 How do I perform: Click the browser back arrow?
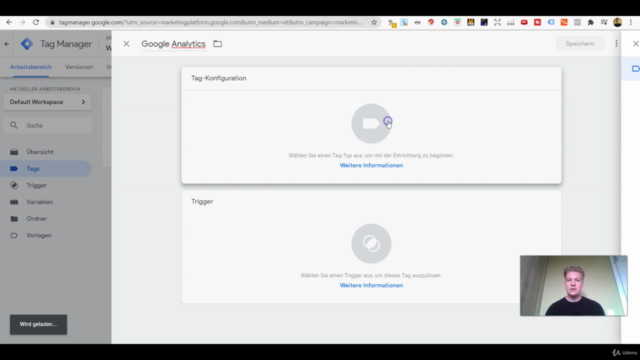(x=9, y=22)
